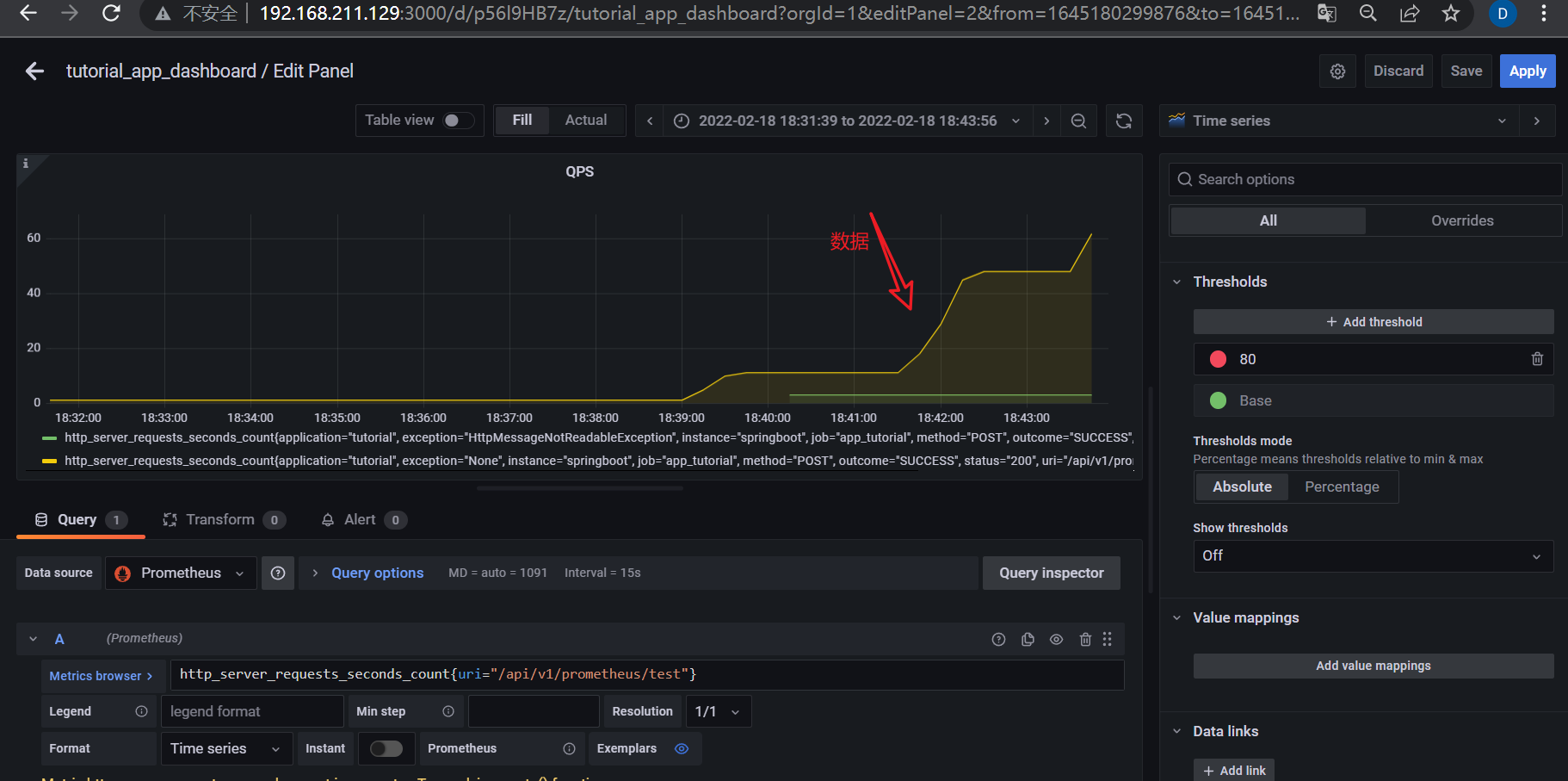
Task: Collapse the Value mappings section
Action: pyautogui.click(x=1176, y=617)
